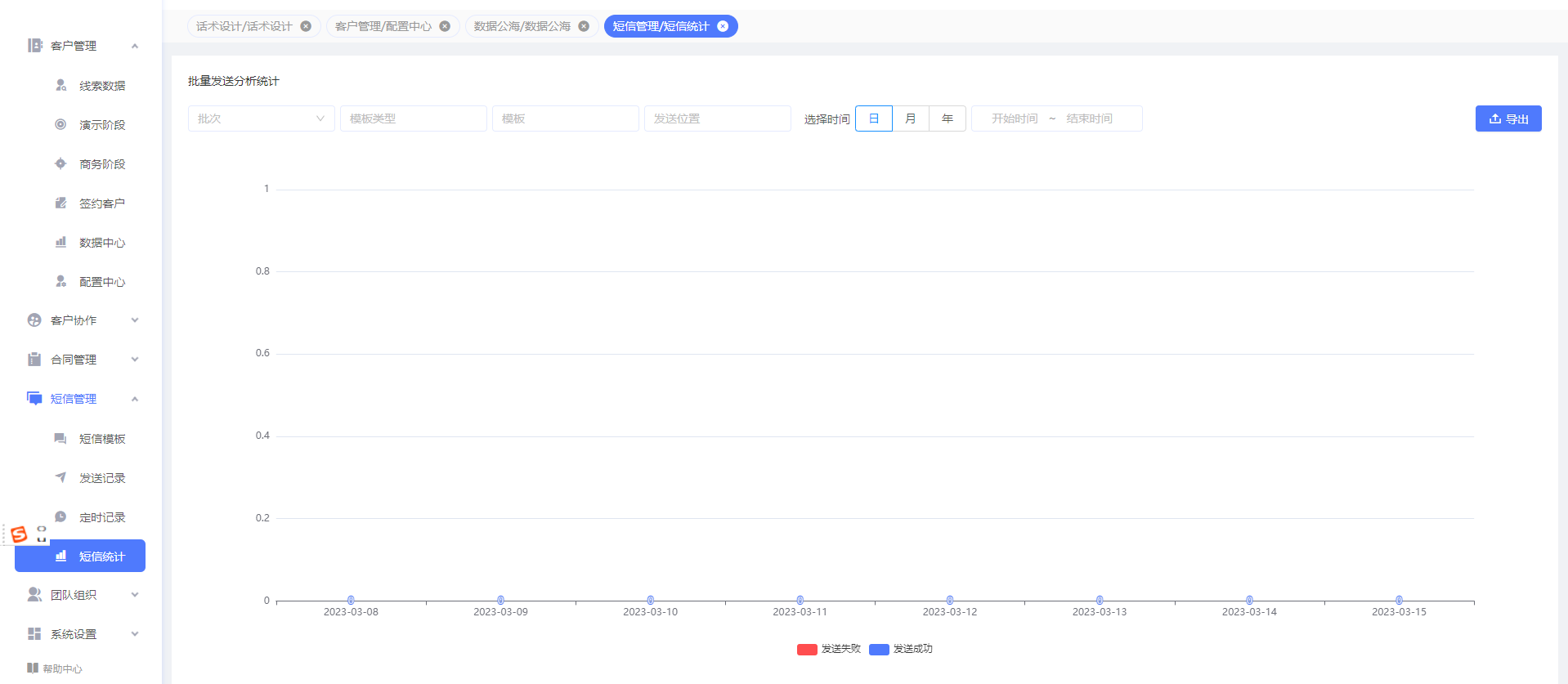Close the 话术设计/话术设计 tab
Image resolution: width=1568 pixels, height=684 pixels.
click(306, 26)
